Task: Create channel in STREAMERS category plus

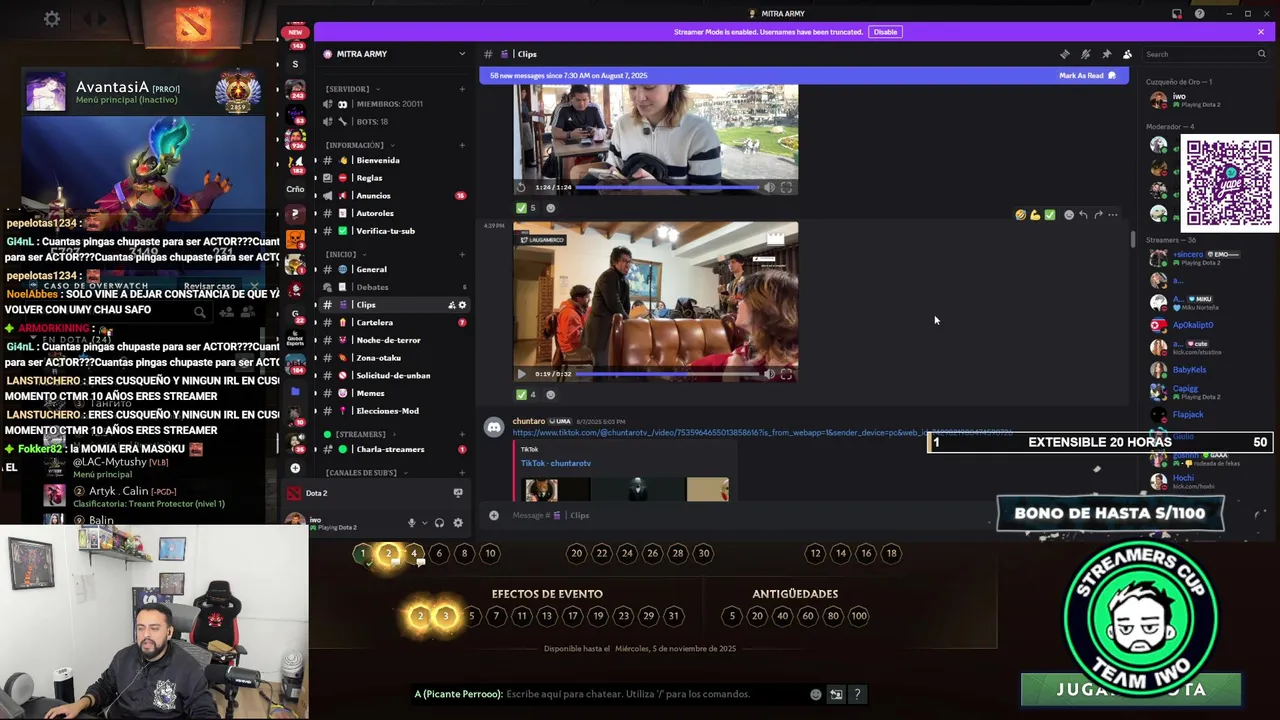Action: [462, 434]
